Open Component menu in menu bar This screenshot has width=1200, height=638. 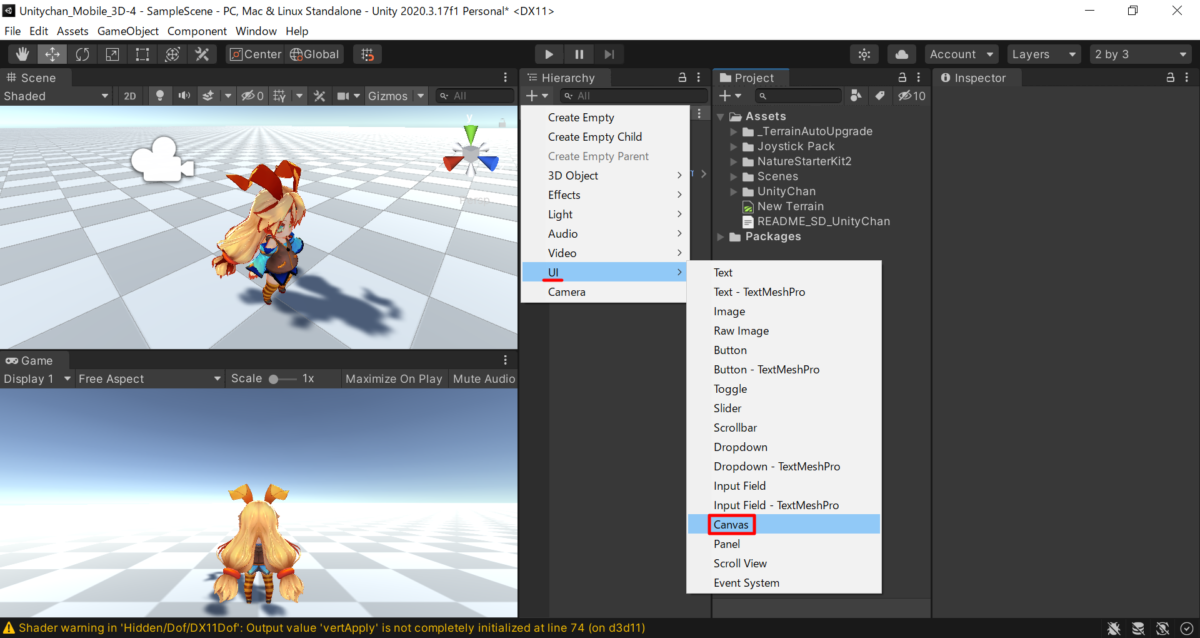pyautogui.click(x=197, y=31)
